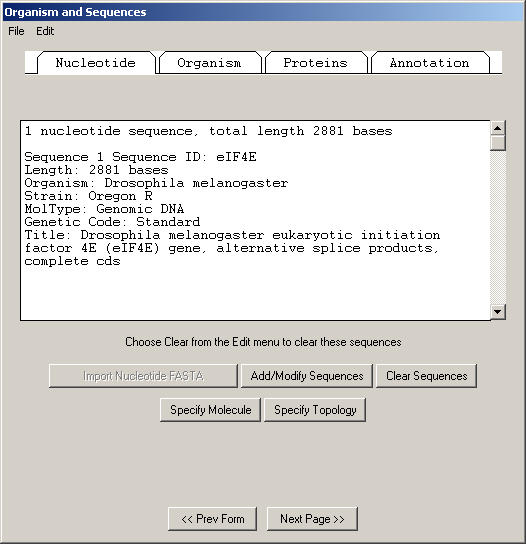526x544 pixels.
Task: Click the Clear Sequences button
Action: [426, 376]
